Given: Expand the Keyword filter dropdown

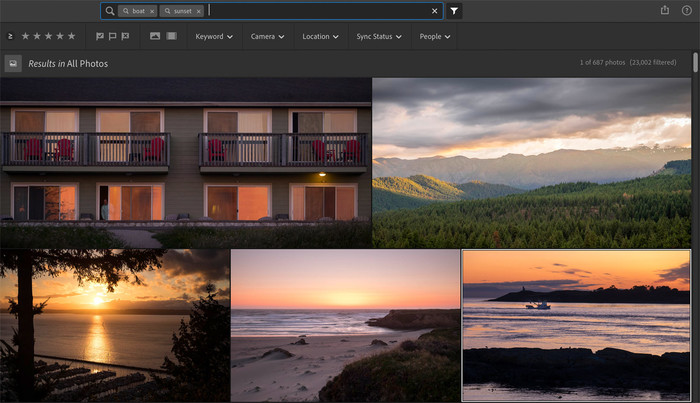Looking at the screenshot, I should (214, 36).
